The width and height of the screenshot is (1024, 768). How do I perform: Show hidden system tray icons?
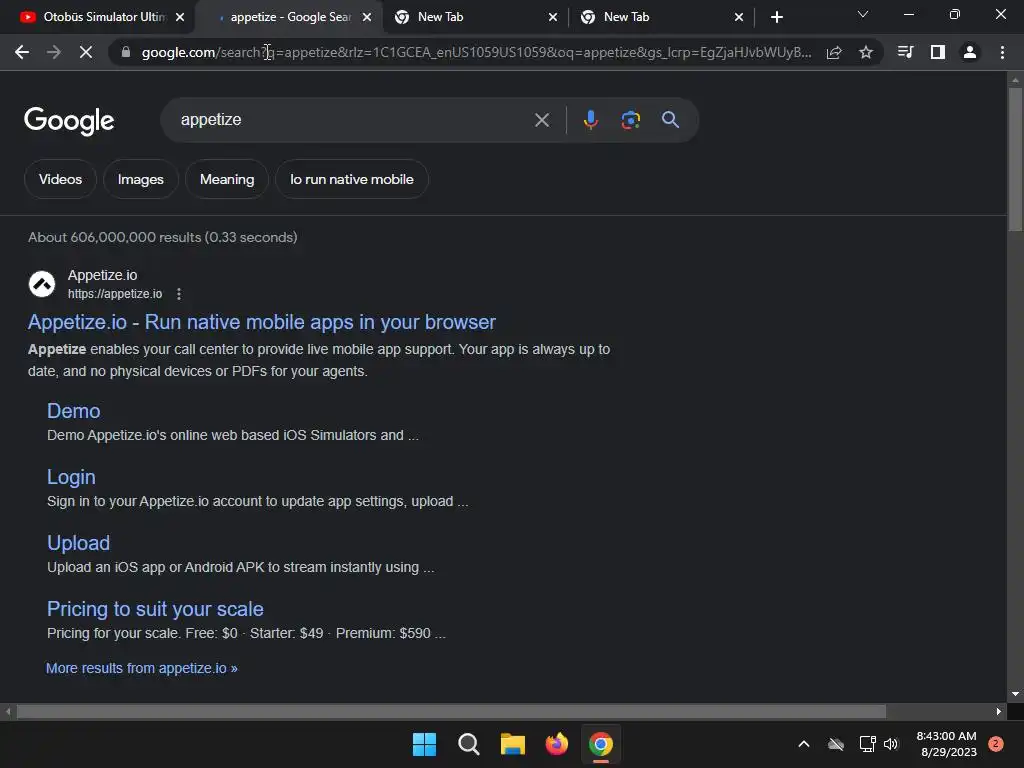click(804, 744)
